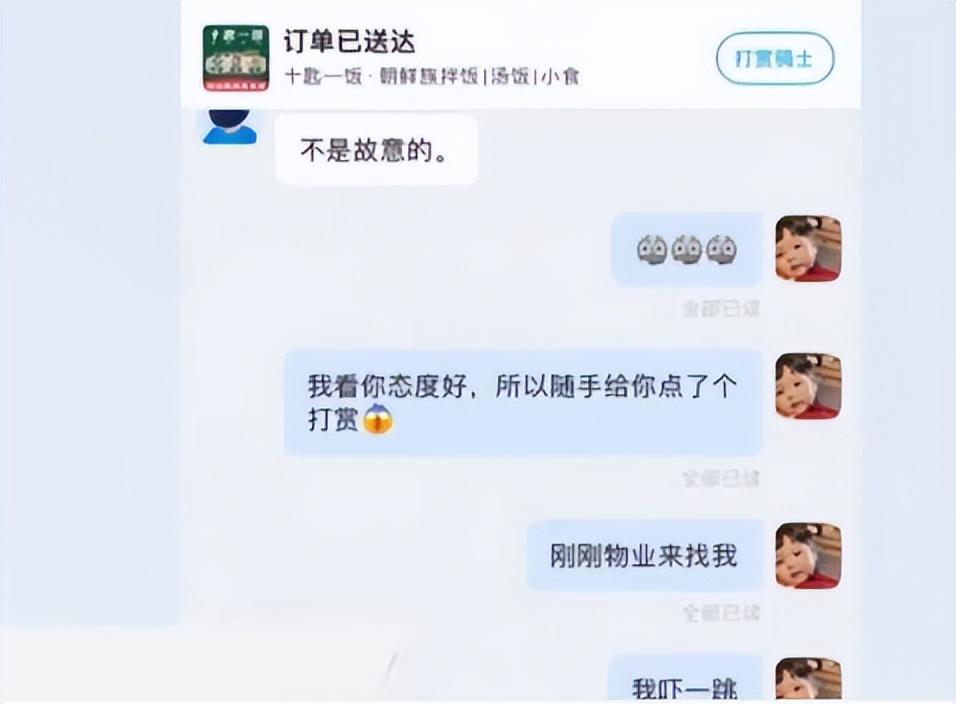Tap the middle emoji in the emoji message

[x=687, y=249]
